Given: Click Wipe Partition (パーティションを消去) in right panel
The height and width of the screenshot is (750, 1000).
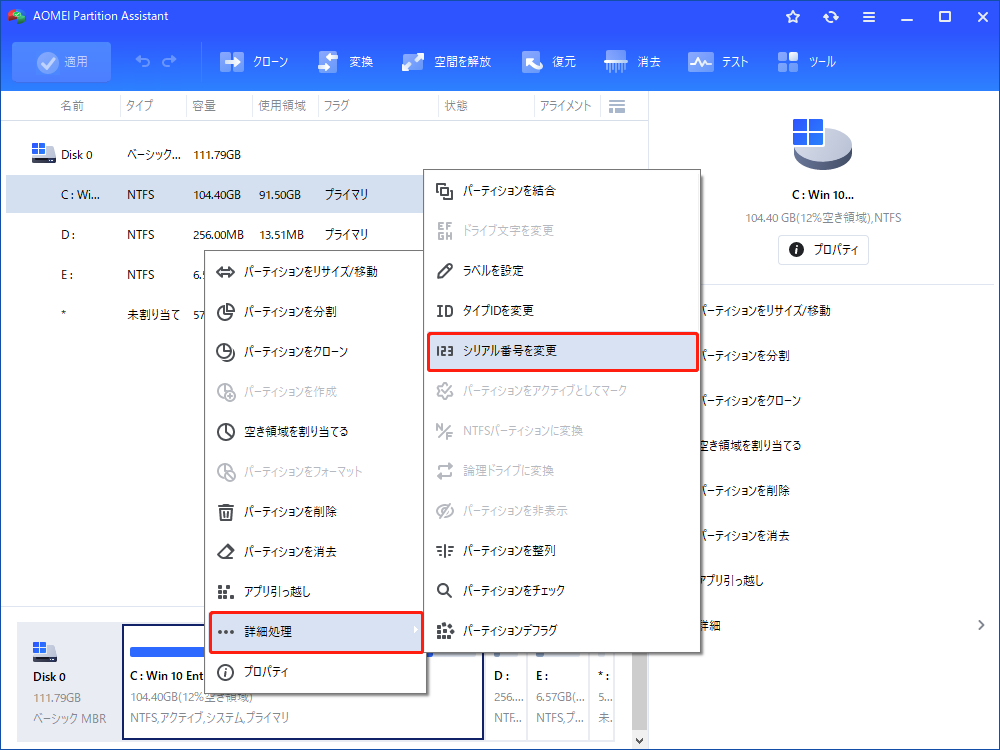Looking at the screenshot, I should coord(745,536).
